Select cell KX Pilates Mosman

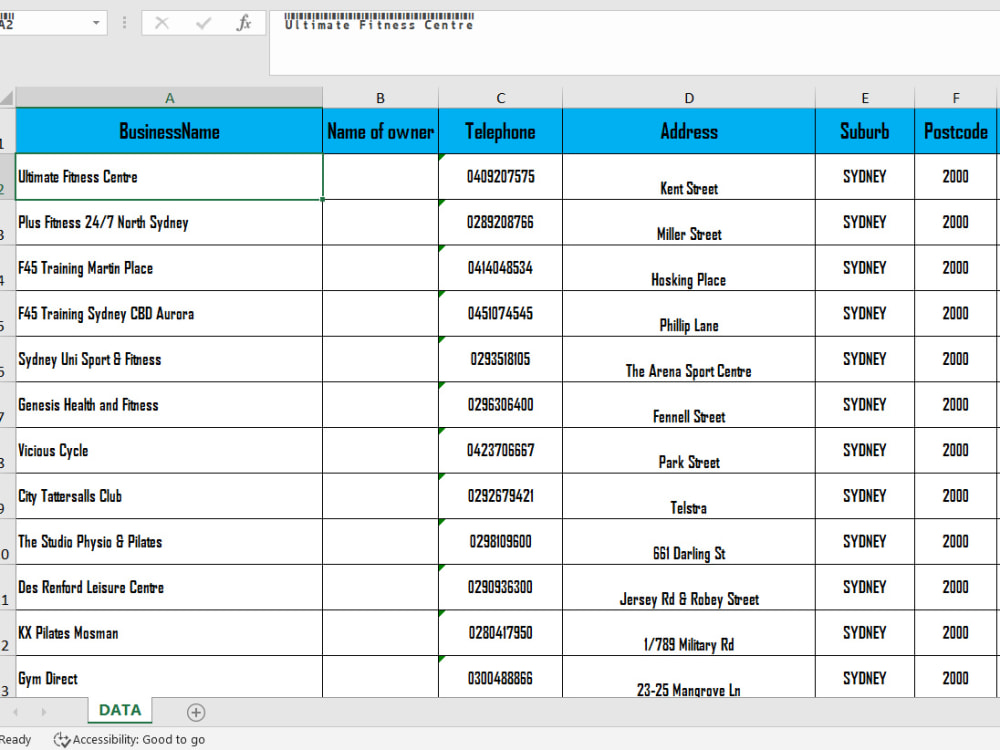pos(169,633)
